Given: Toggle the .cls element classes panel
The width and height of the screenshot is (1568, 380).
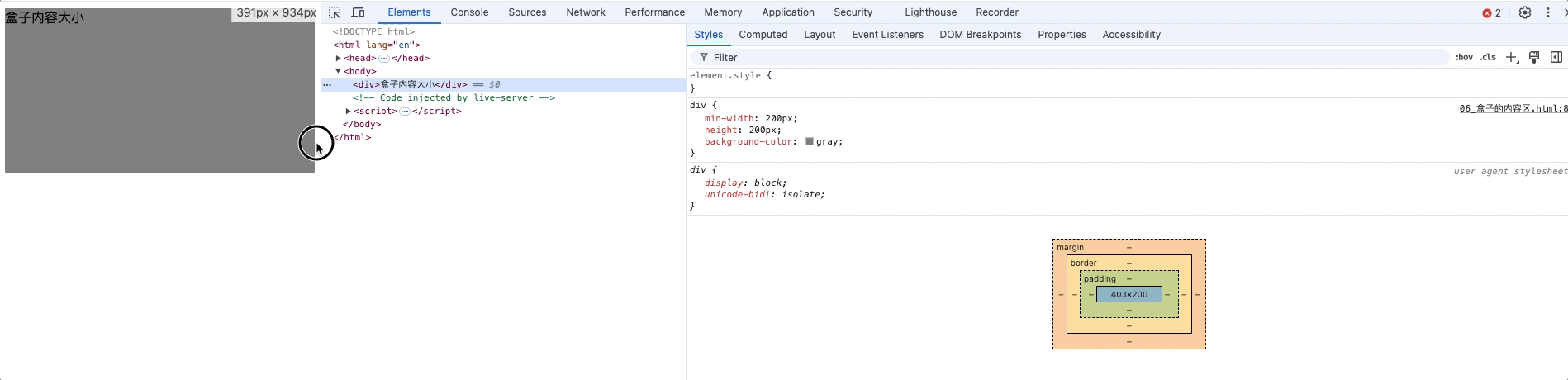Looking at the screenshot, I should [x=1488, y=57].
